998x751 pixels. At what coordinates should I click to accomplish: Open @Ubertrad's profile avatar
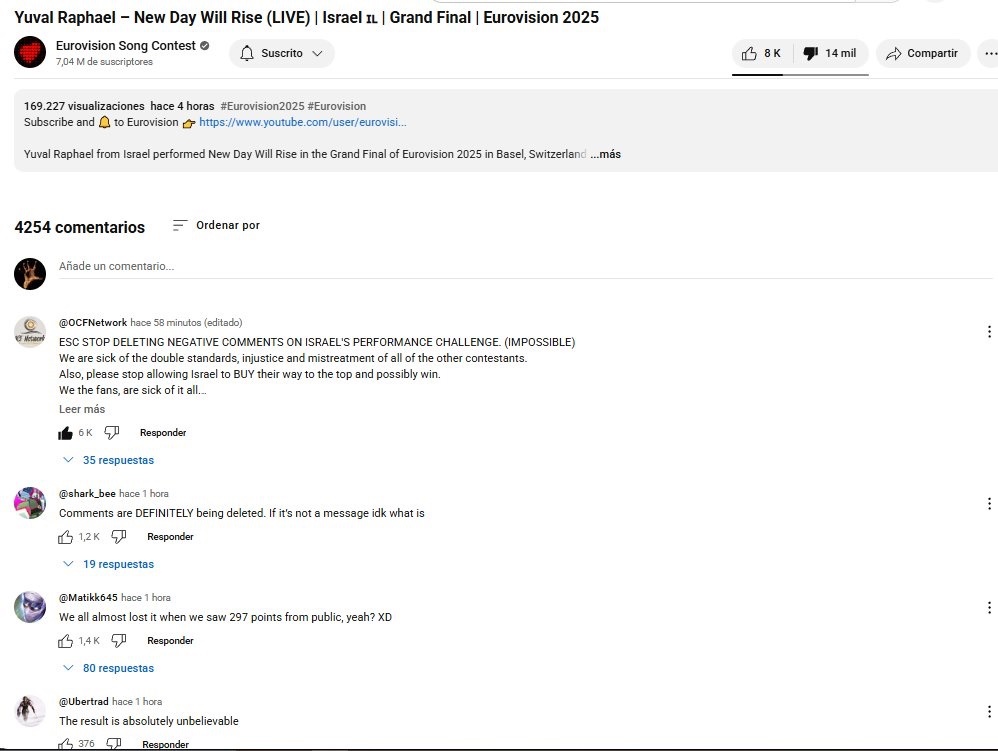(30, 710)
